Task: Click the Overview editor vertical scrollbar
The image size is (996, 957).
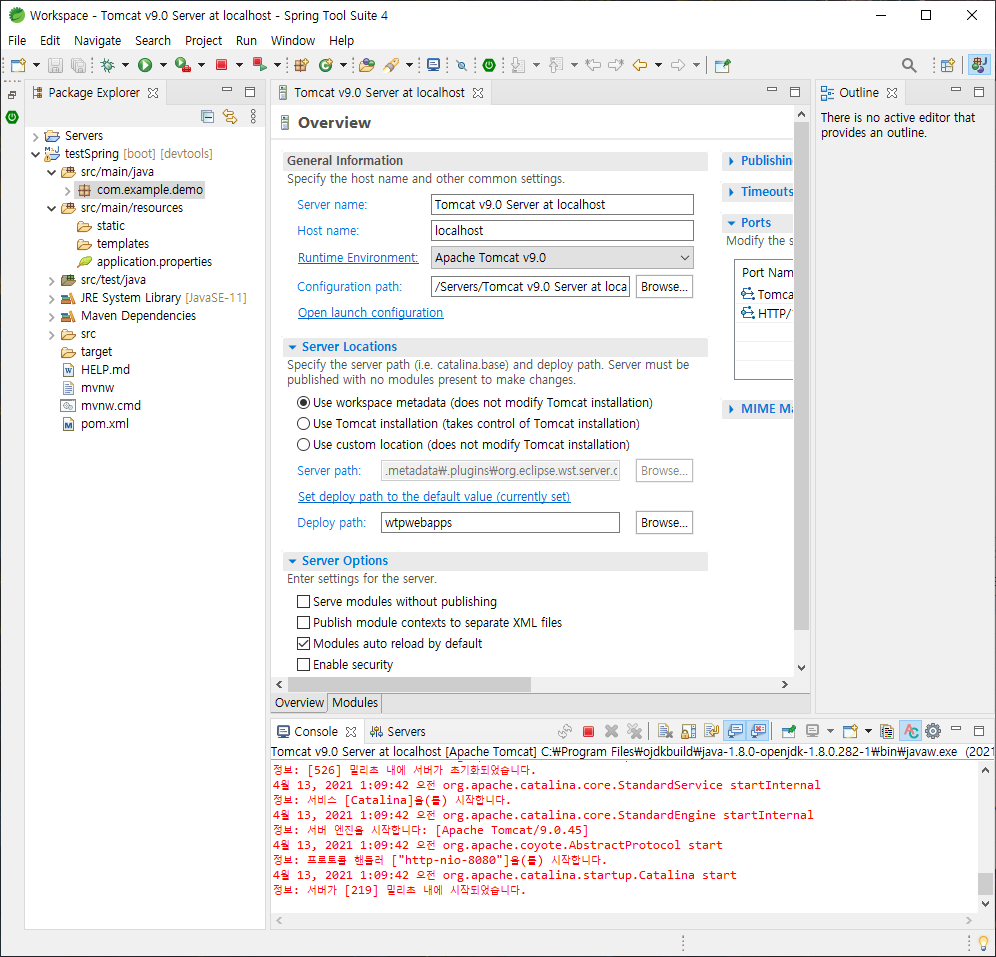Action: point(801,377)
